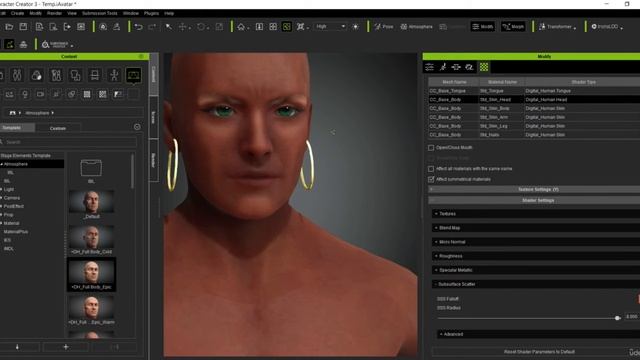Toggle Open/Close Mouth checkbox
The height and width of the screenshot is (360, 640).
click(x=431, y=148)
